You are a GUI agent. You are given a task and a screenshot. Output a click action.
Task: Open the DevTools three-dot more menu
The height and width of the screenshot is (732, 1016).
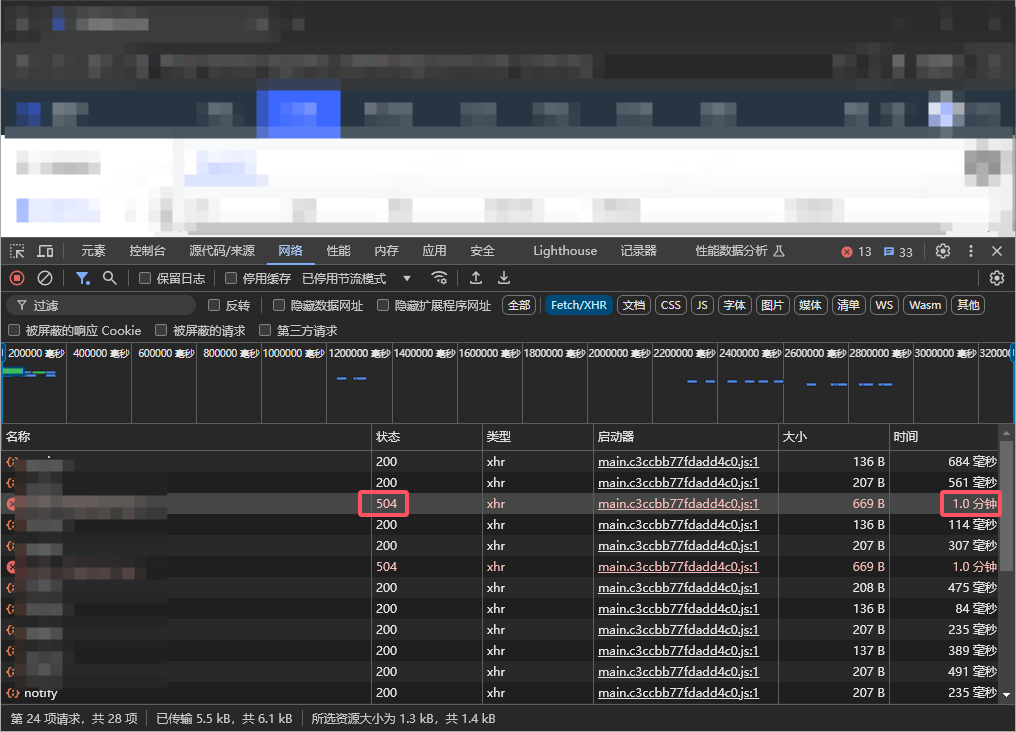(970, 251)
